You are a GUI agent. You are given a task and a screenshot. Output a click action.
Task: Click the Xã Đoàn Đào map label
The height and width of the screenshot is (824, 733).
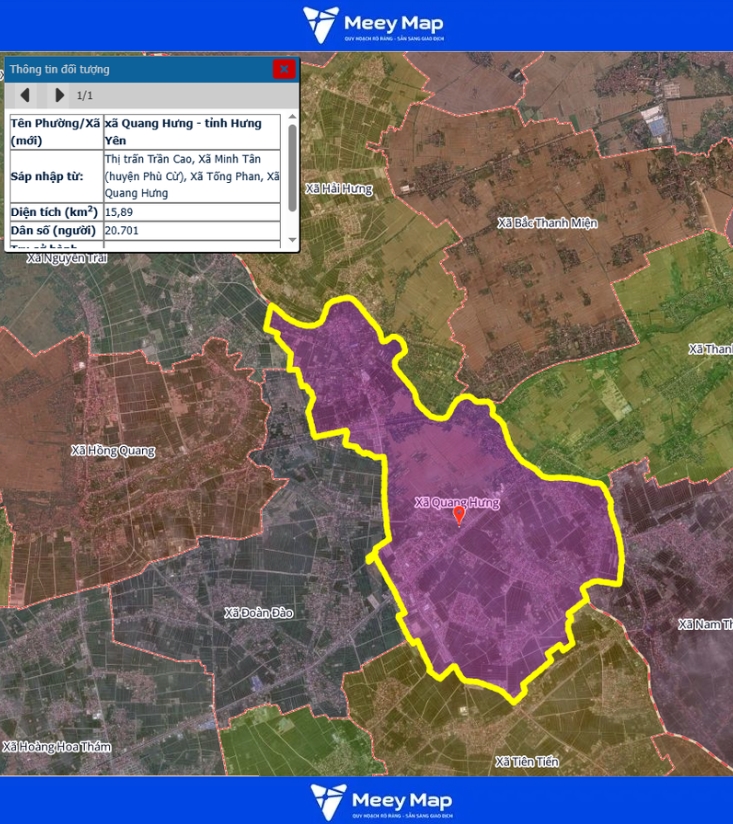tap(258, 613)
